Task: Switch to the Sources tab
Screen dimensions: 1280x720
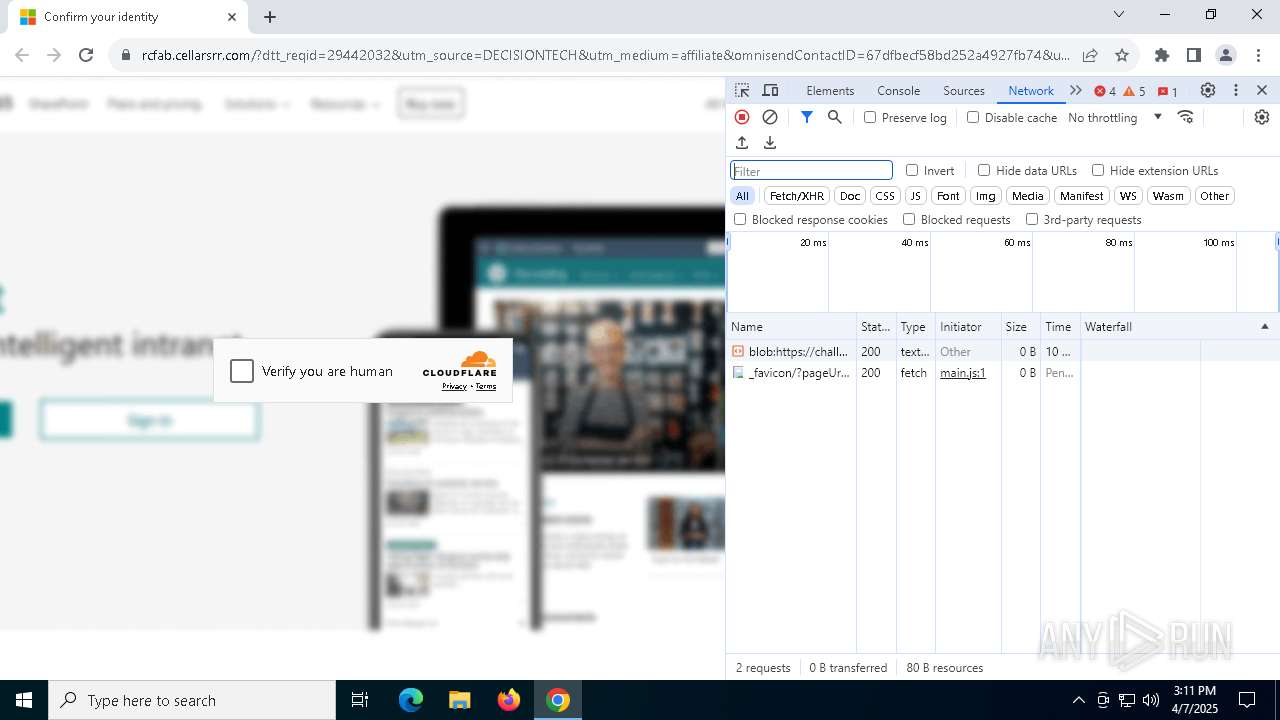Action: pyautogui.click(x=964, y=90)
